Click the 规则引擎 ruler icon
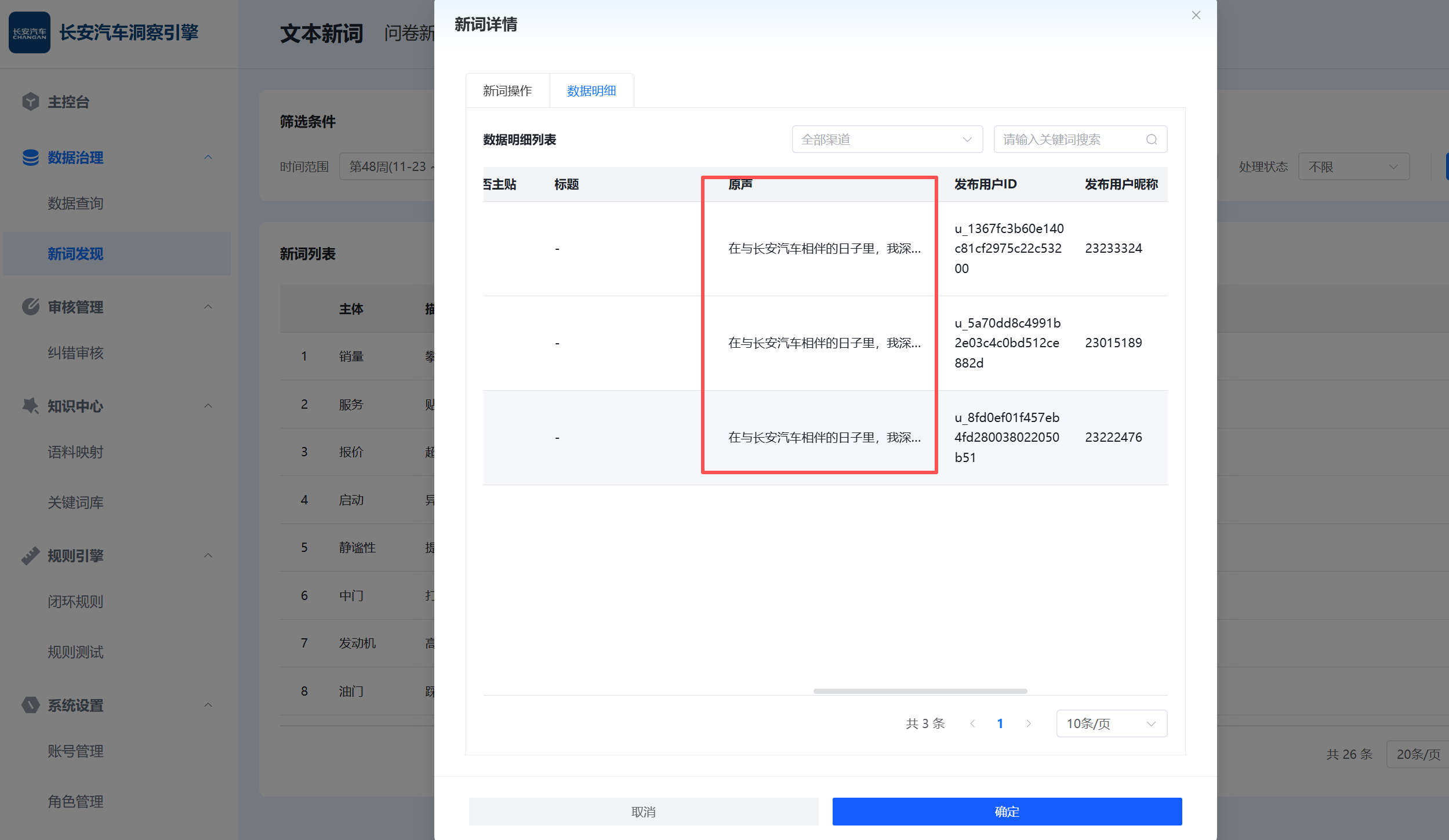This screenshot has height=840, width=1449. 30,555
